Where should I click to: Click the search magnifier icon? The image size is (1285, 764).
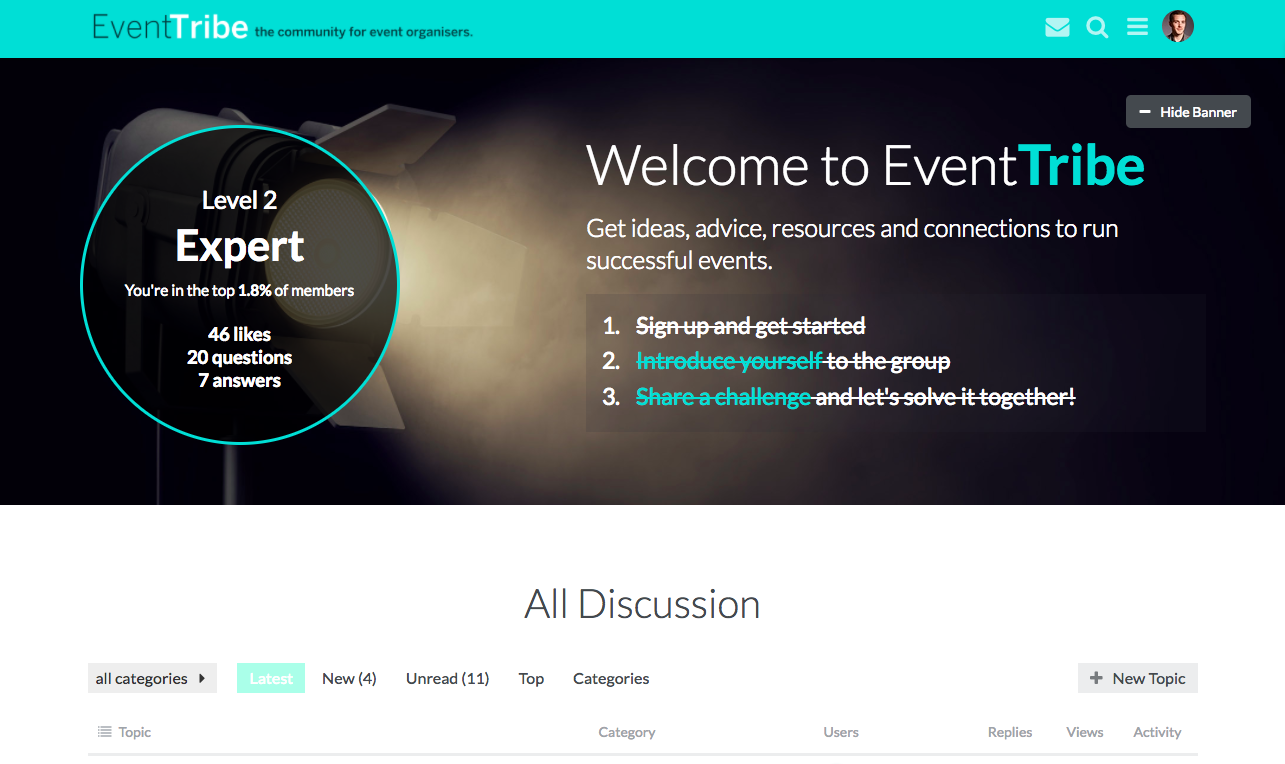point(1097,27)
